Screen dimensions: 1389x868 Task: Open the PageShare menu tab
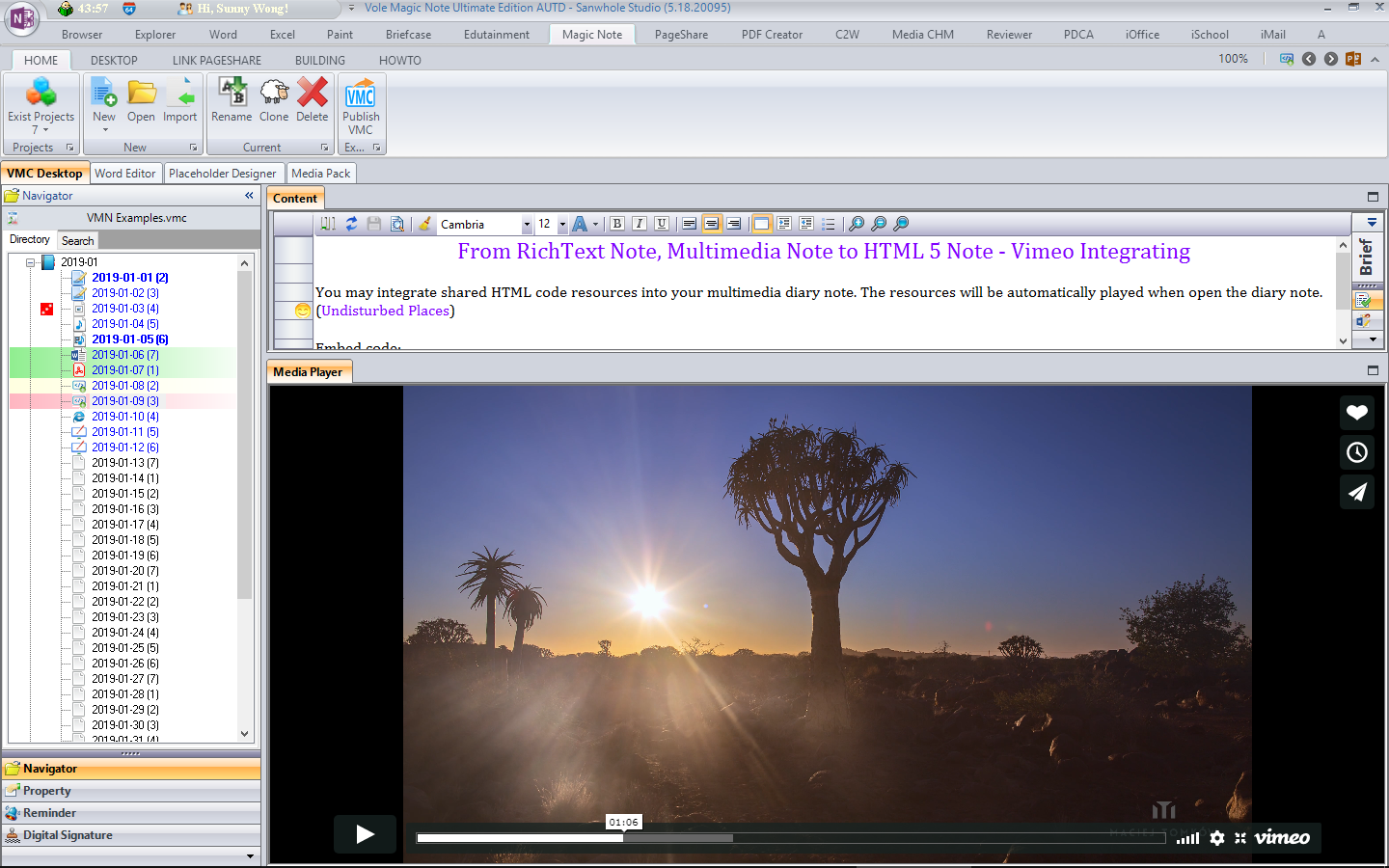pyautogui.click(x=681, y=35)
